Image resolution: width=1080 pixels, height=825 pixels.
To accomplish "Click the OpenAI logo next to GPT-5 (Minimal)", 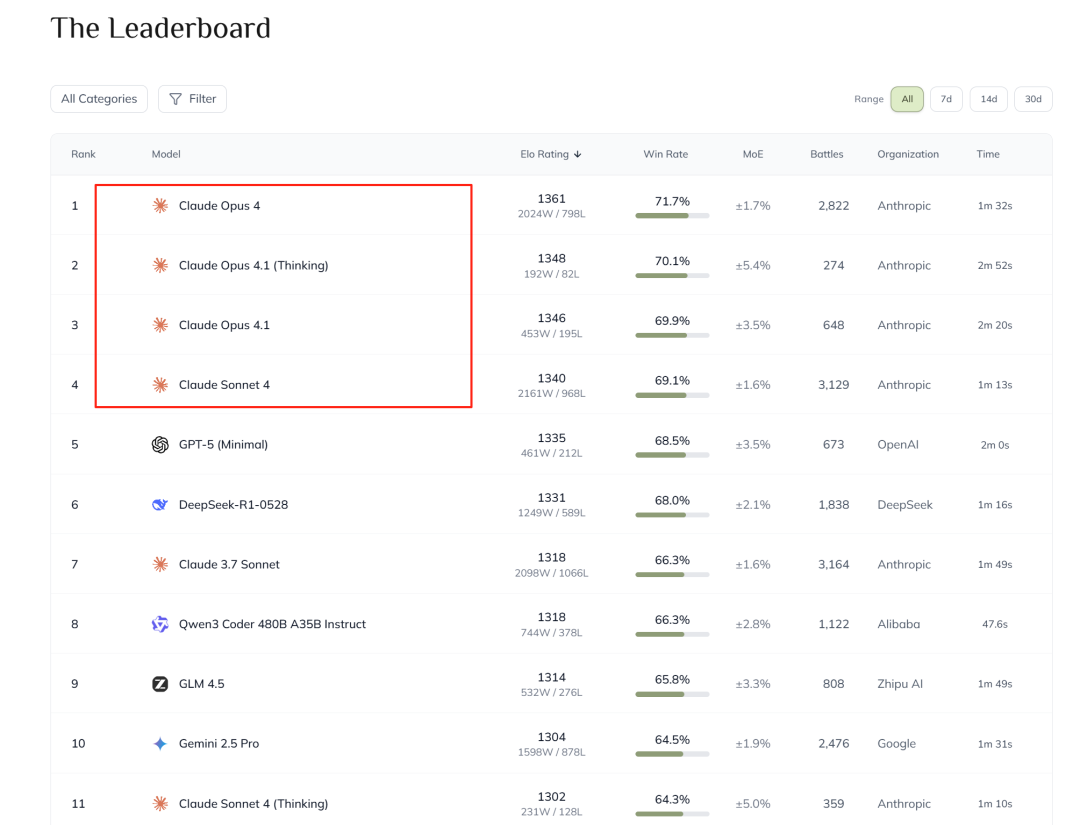I will tap(160, 445).
